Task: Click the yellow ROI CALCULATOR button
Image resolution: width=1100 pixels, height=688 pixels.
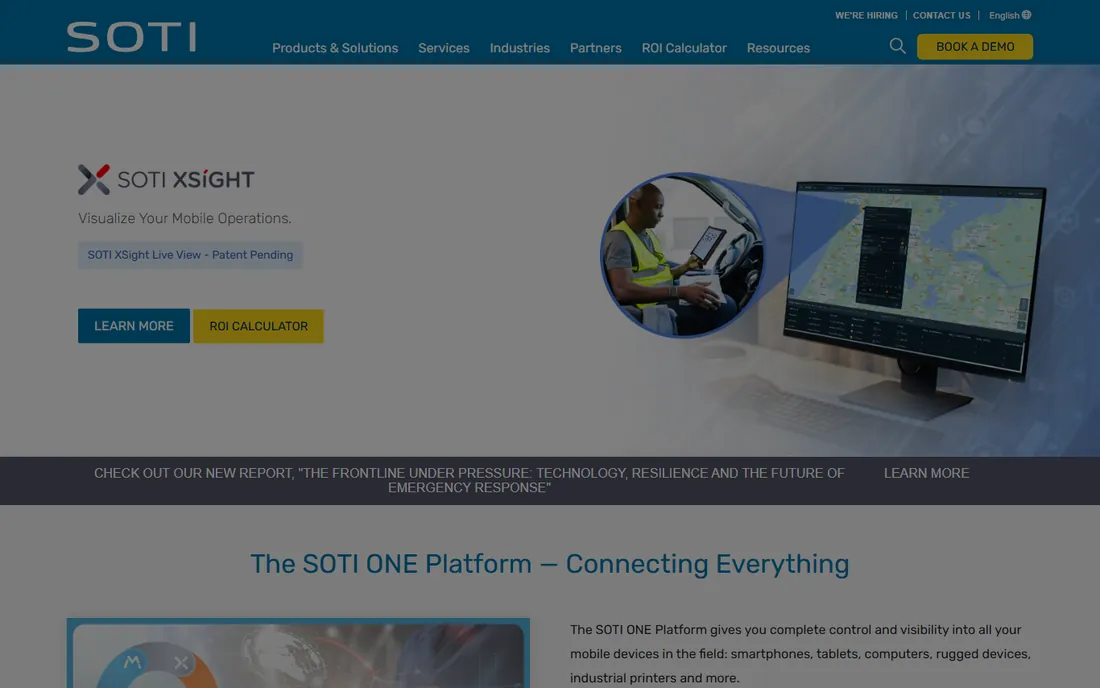Action: pyautogui.click(x=258, y=326)
